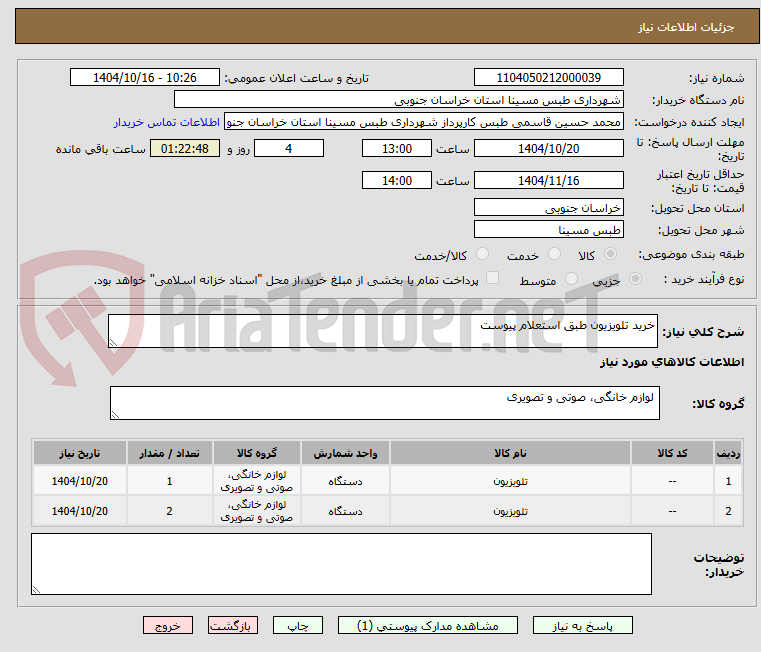Screen dimensions: 761x652
Task: Click the remaining days field showing 4
Action: 289,148
